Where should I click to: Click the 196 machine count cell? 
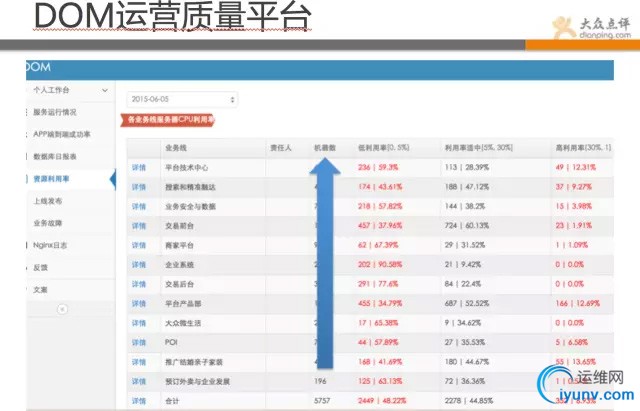320,381
